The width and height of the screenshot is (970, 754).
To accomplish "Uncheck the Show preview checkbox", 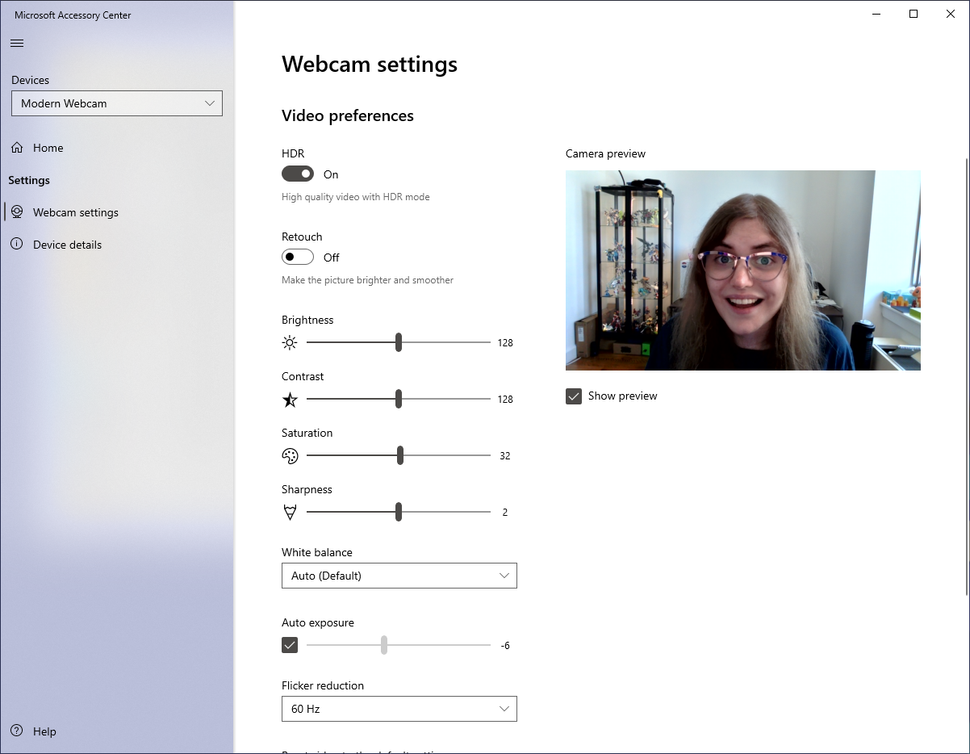I will [x=573, y=395].
